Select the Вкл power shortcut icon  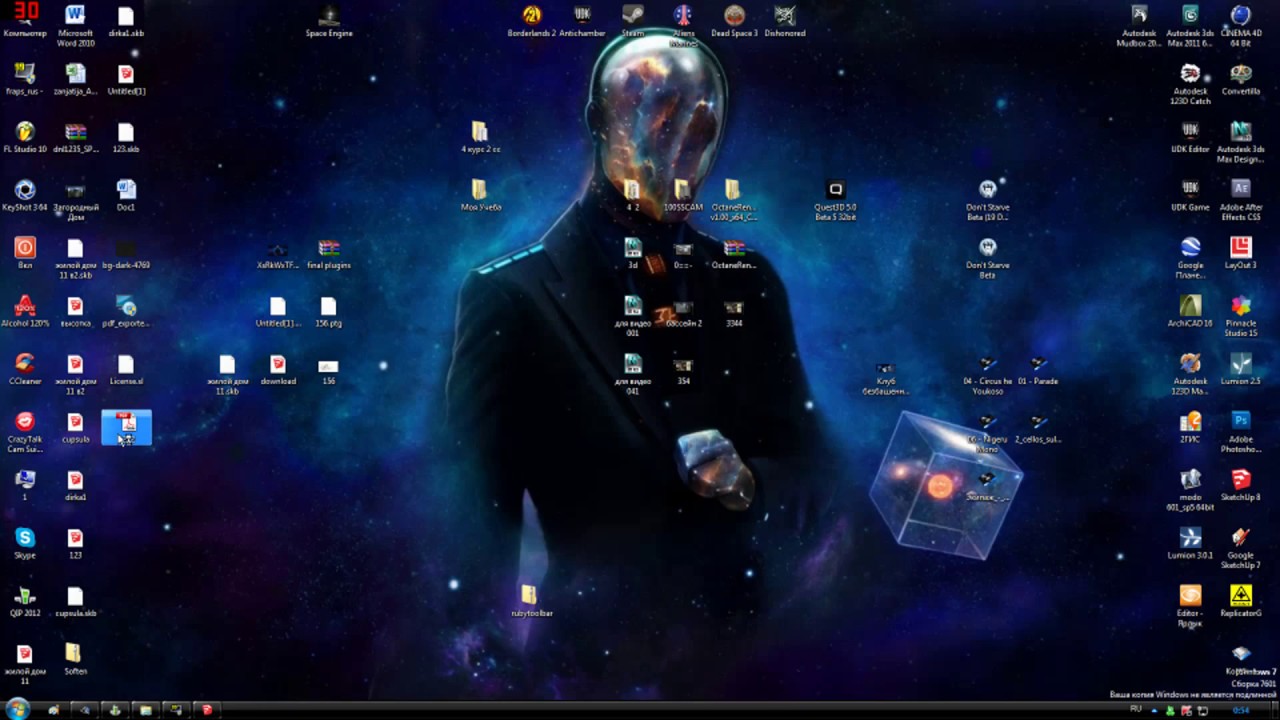tap(25, 252)
